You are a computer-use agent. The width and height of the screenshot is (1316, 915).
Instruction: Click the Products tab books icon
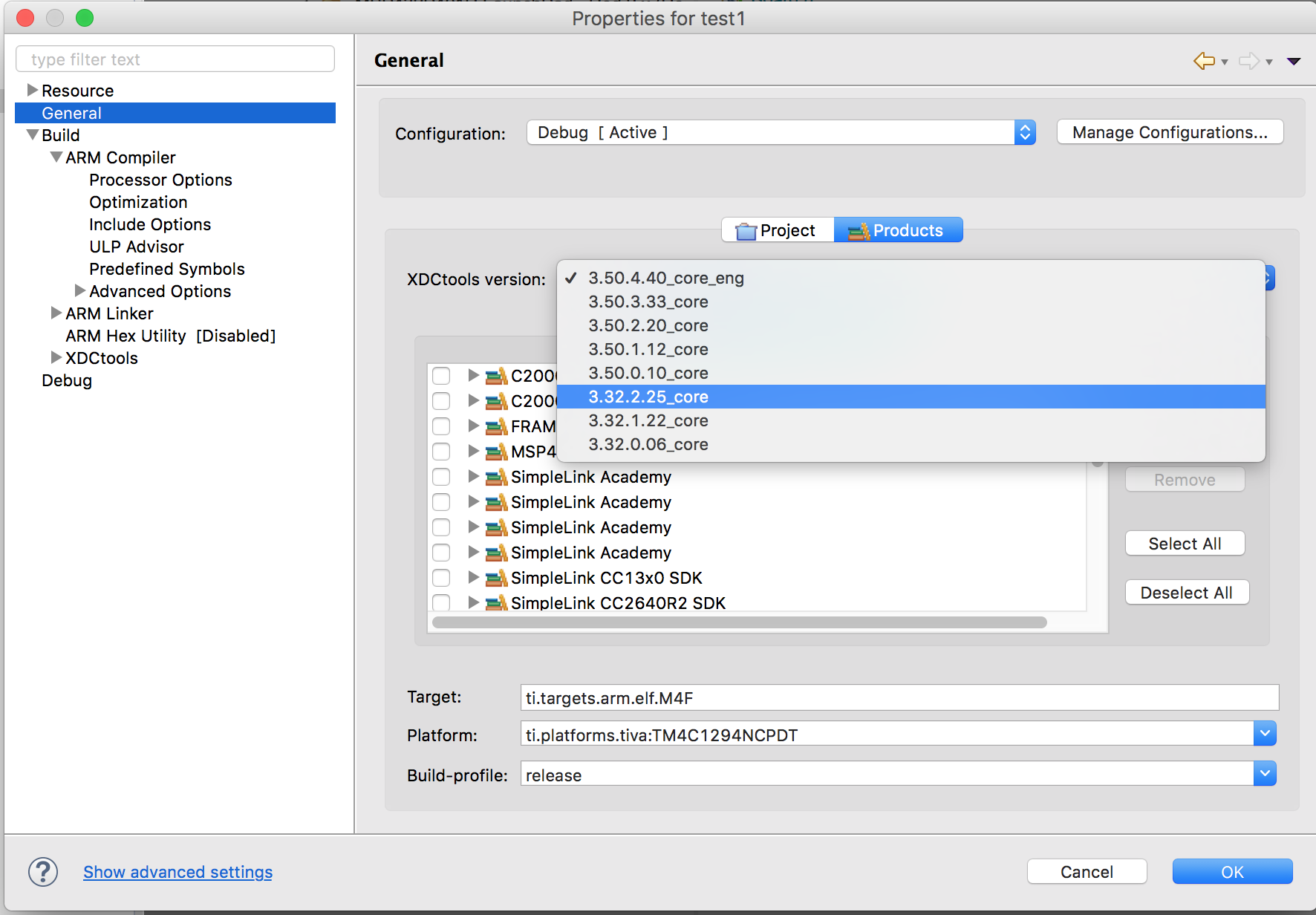pyautogui.click(x=859, y=231)
